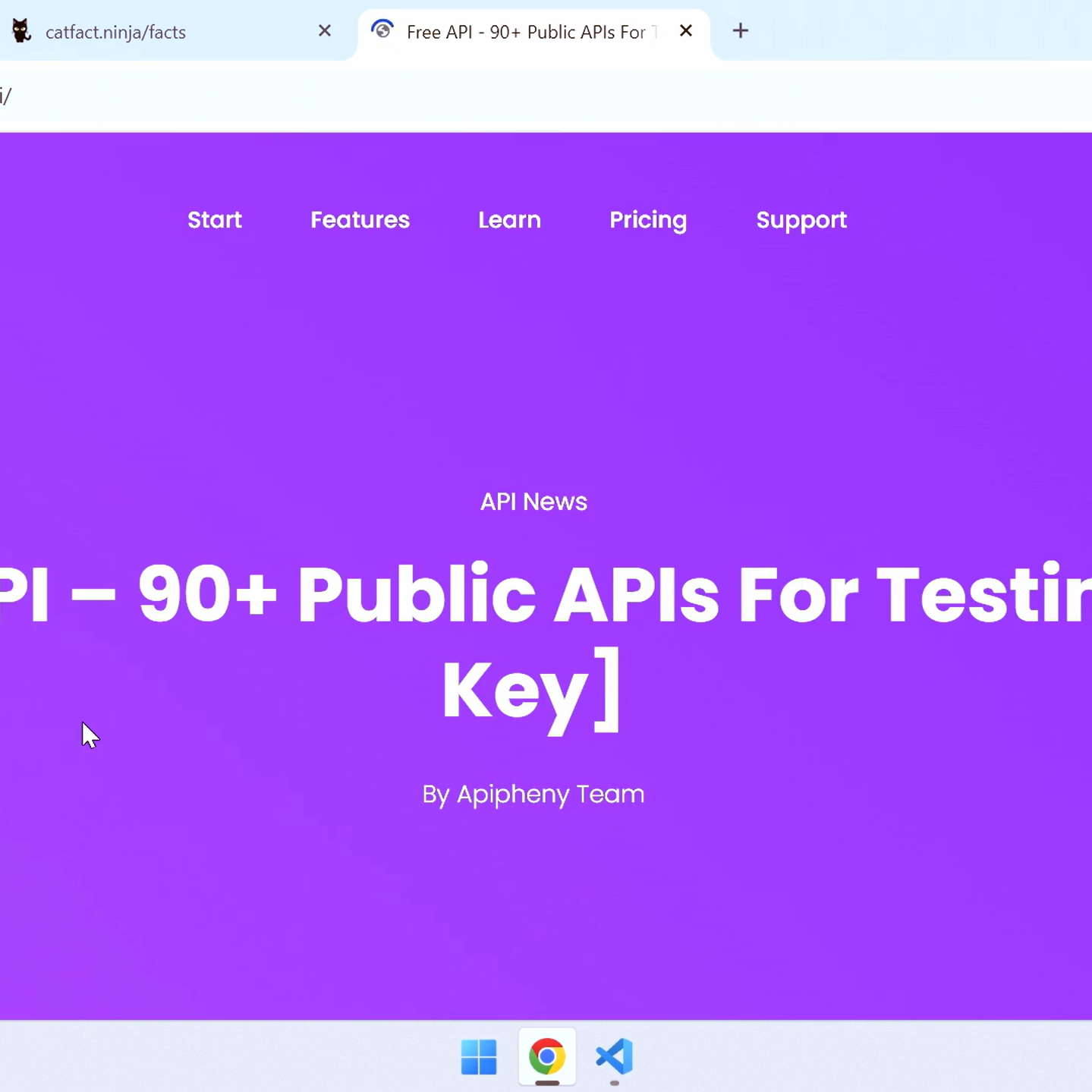Open the Learn menu item

pos(509,220)
